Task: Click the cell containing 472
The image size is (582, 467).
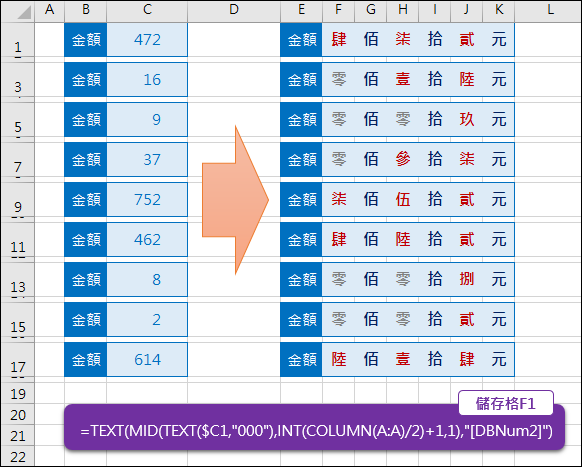Action: click(x=147, y=40)
